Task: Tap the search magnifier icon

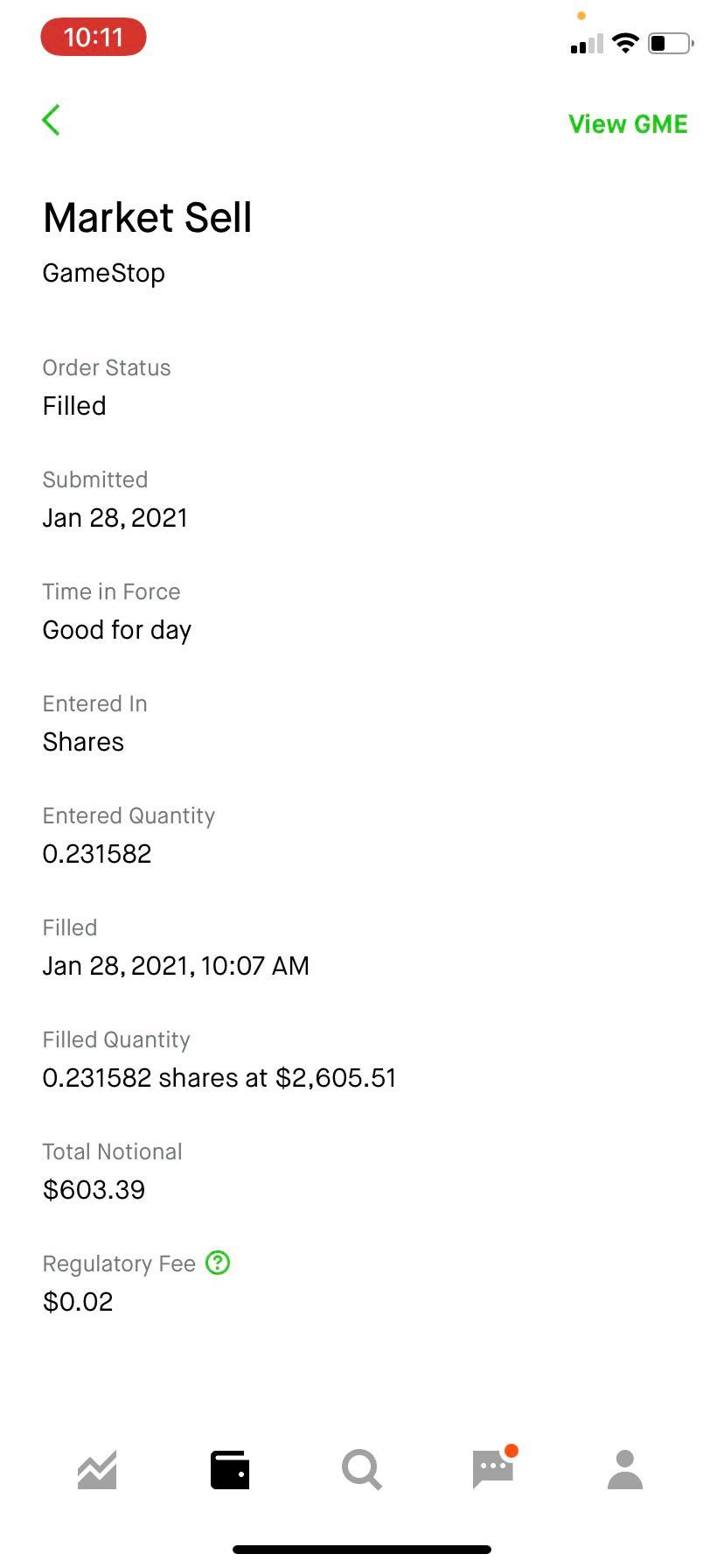Action: (362, 1470)
